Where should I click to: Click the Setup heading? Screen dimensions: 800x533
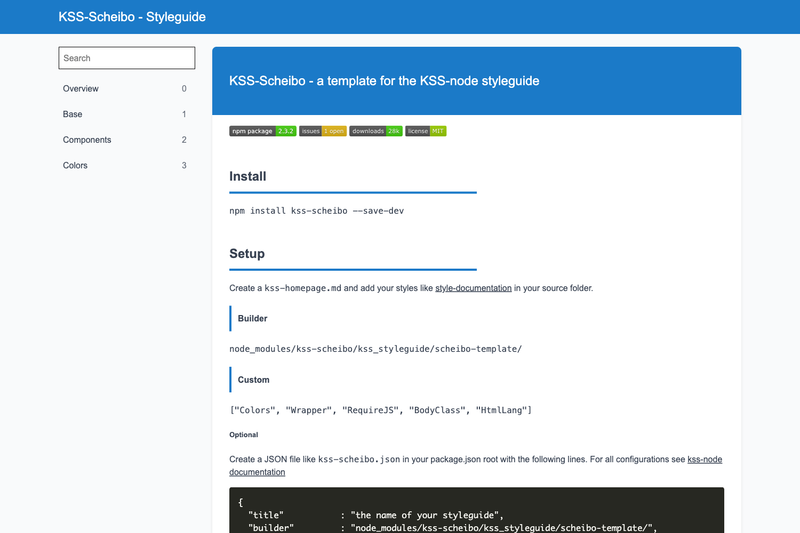(247, 253)
